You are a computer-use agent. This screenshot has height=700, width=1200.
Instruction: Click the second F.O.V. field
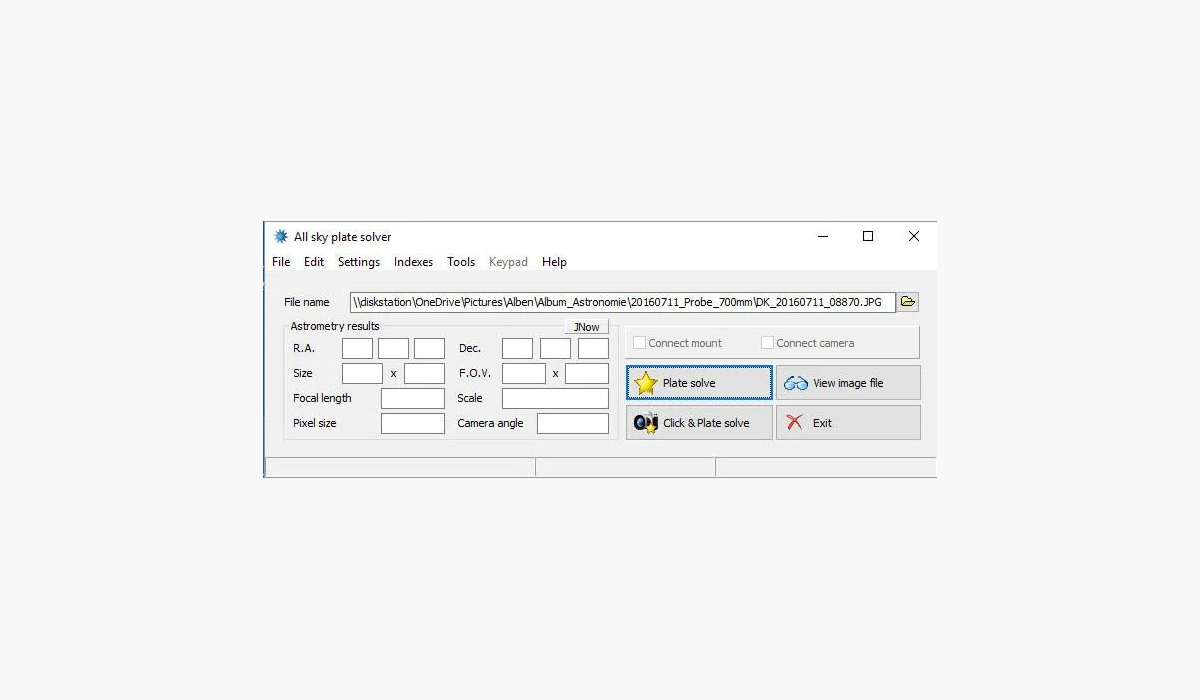click(x=587, y=373)
